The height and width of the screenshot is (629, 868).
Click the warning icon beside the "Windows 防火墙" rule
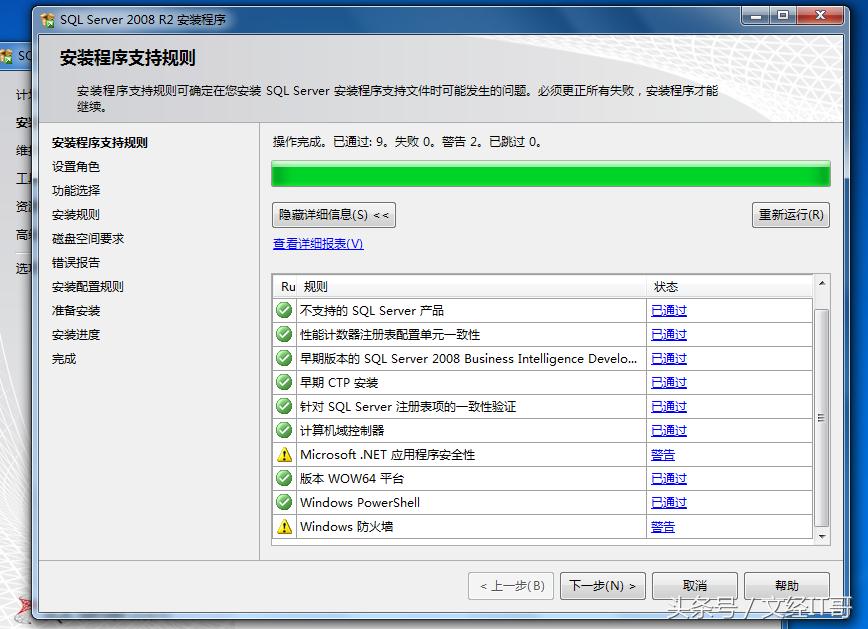[x=285, y=527]
